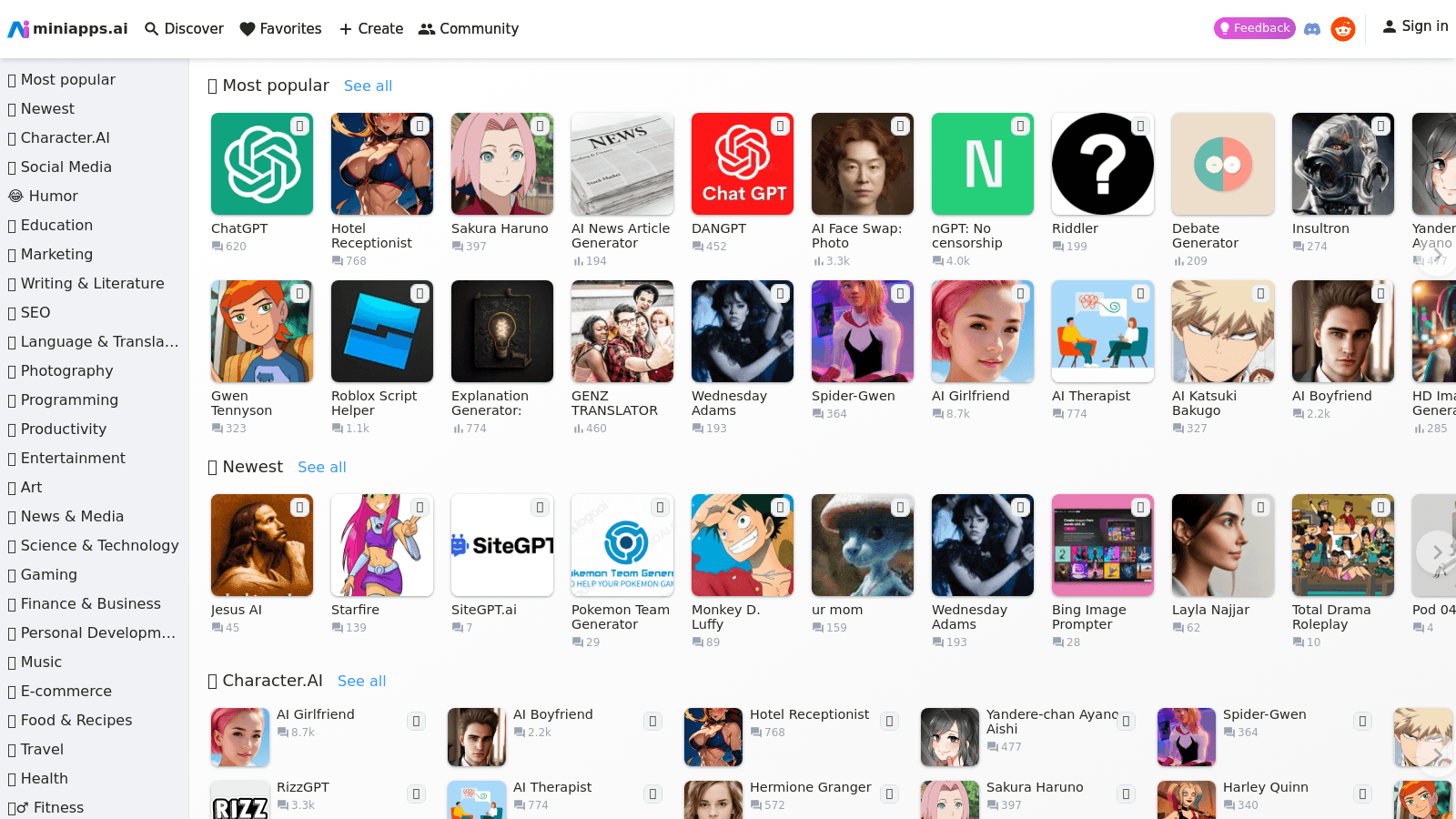
Task: Select Education category
Action: (x=95, y=225)
